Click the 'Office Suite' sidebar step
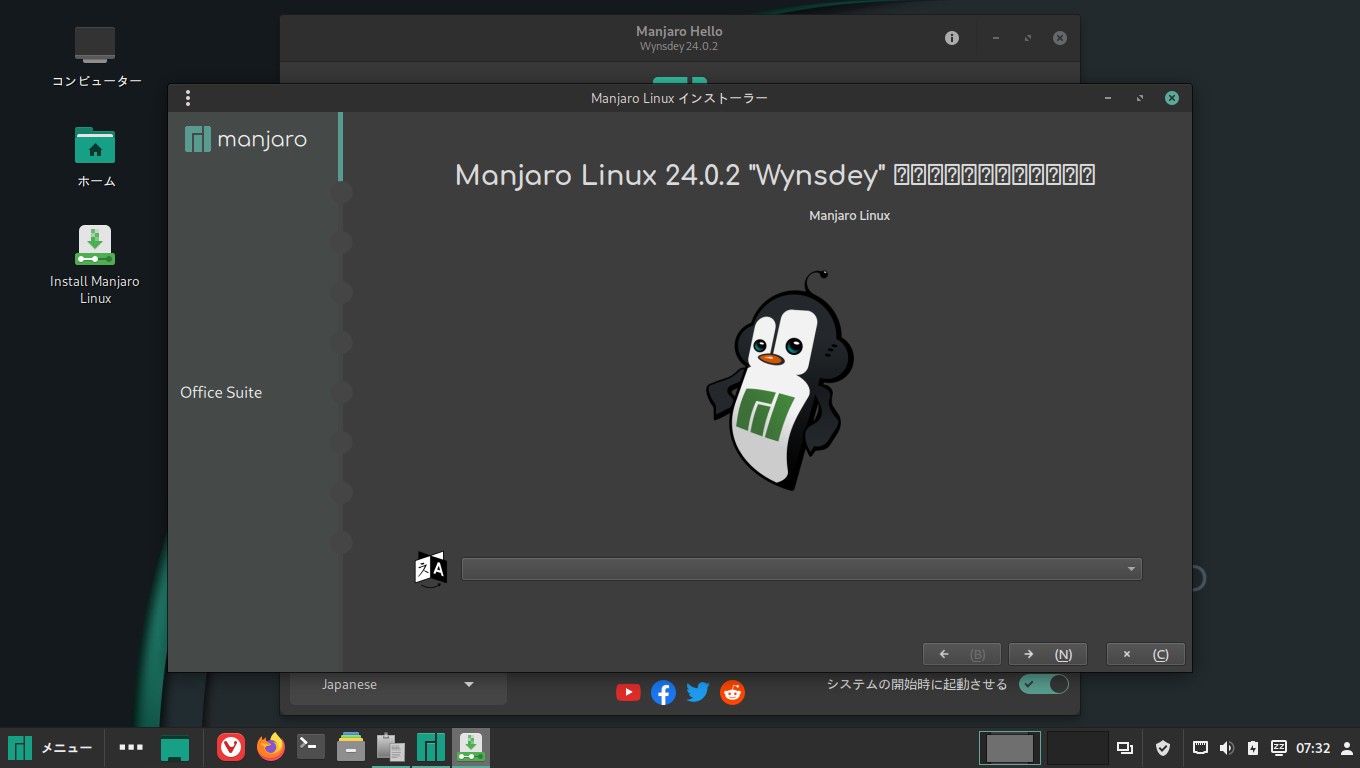1360x768 pixels. (221, 392)
